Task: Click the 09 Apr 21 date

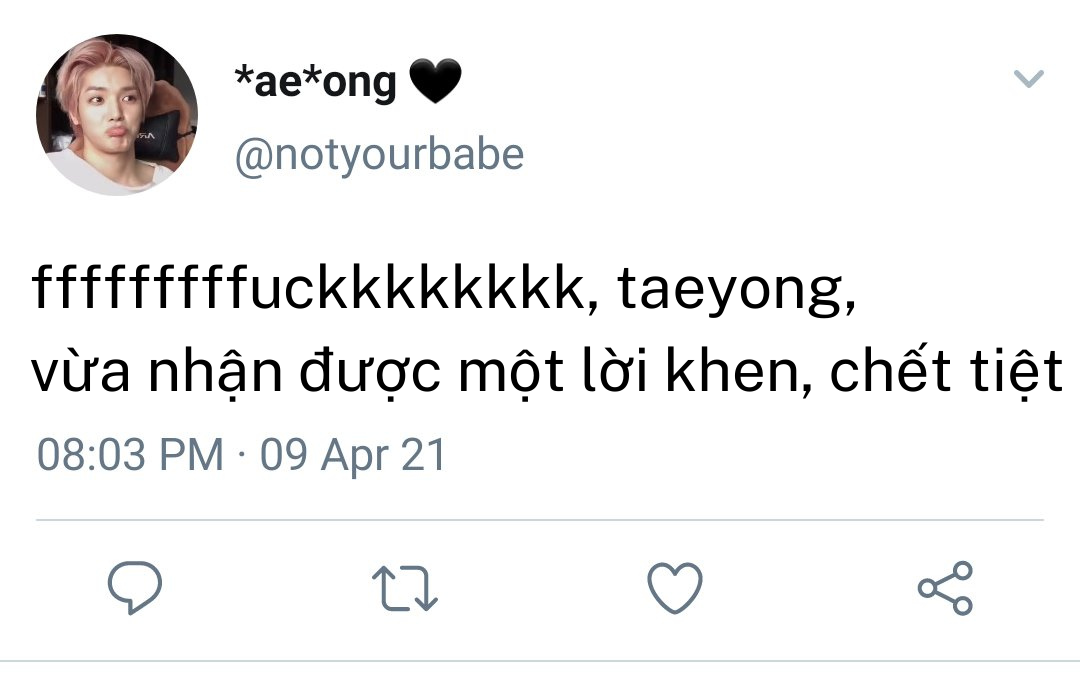Action: tap(352, 455)
